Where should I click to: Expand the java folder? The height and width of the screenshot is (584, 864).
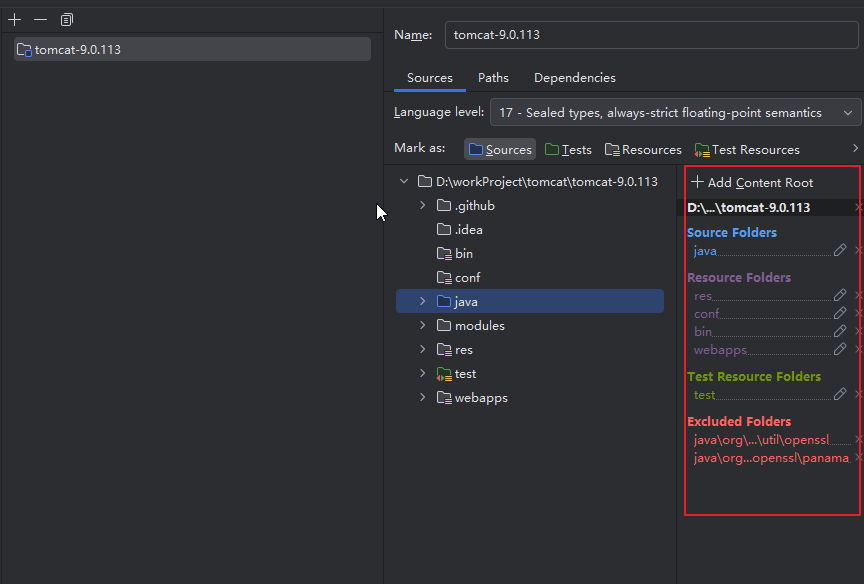[x=423, y=301]
